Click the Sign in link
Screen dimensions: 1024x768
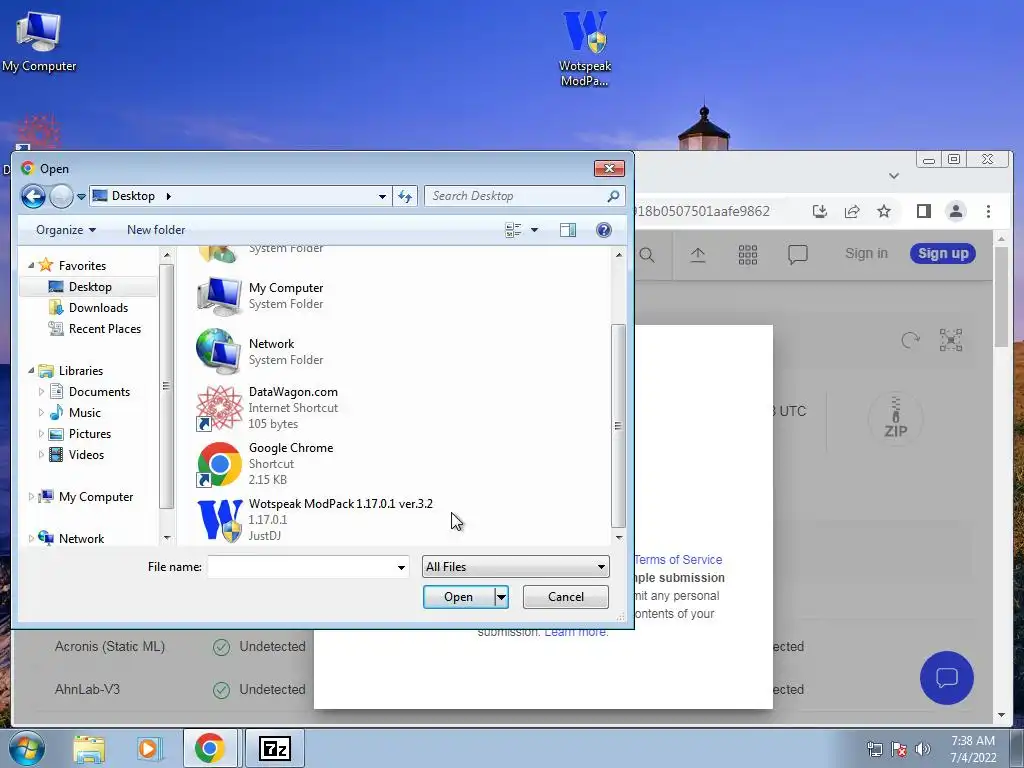866,253
